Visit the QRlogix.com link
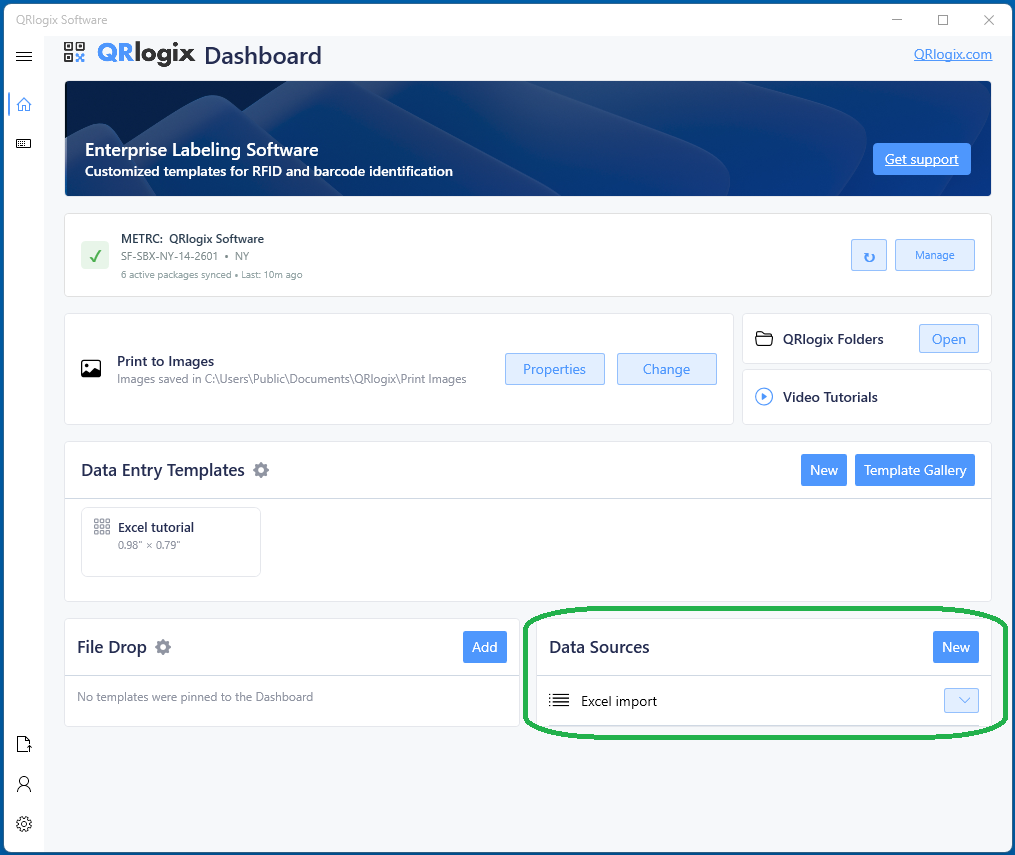The width and height of the screenshot is (1015, 855). pos(952,55)
